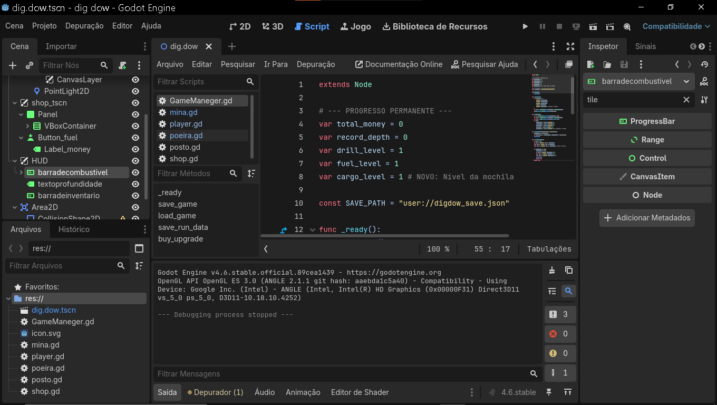Clear the inspector filter text 'tile'
The height and width of the screenshot is (405, 717).
coord(686,100)
